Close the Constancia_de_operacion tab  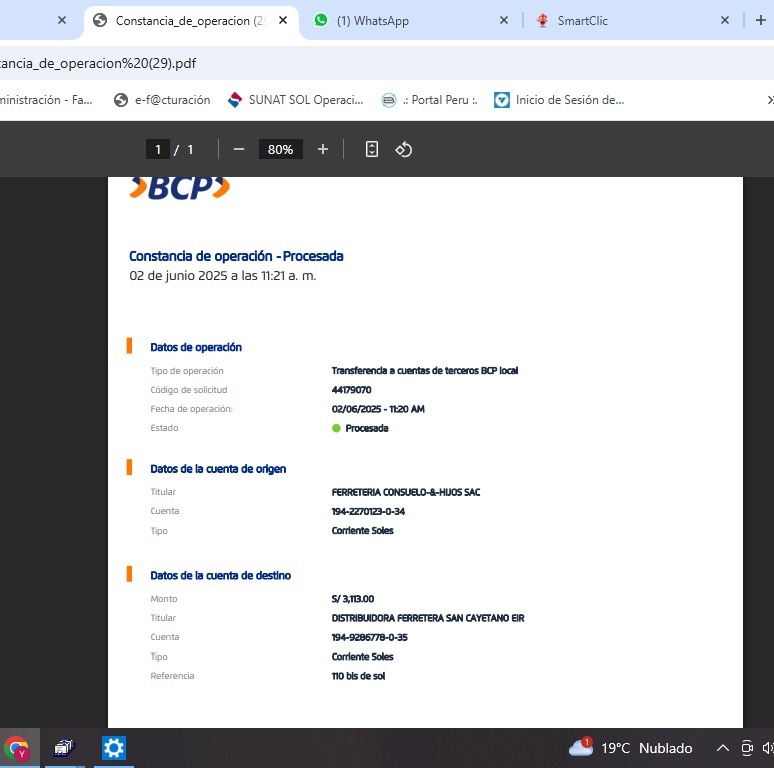285,20
